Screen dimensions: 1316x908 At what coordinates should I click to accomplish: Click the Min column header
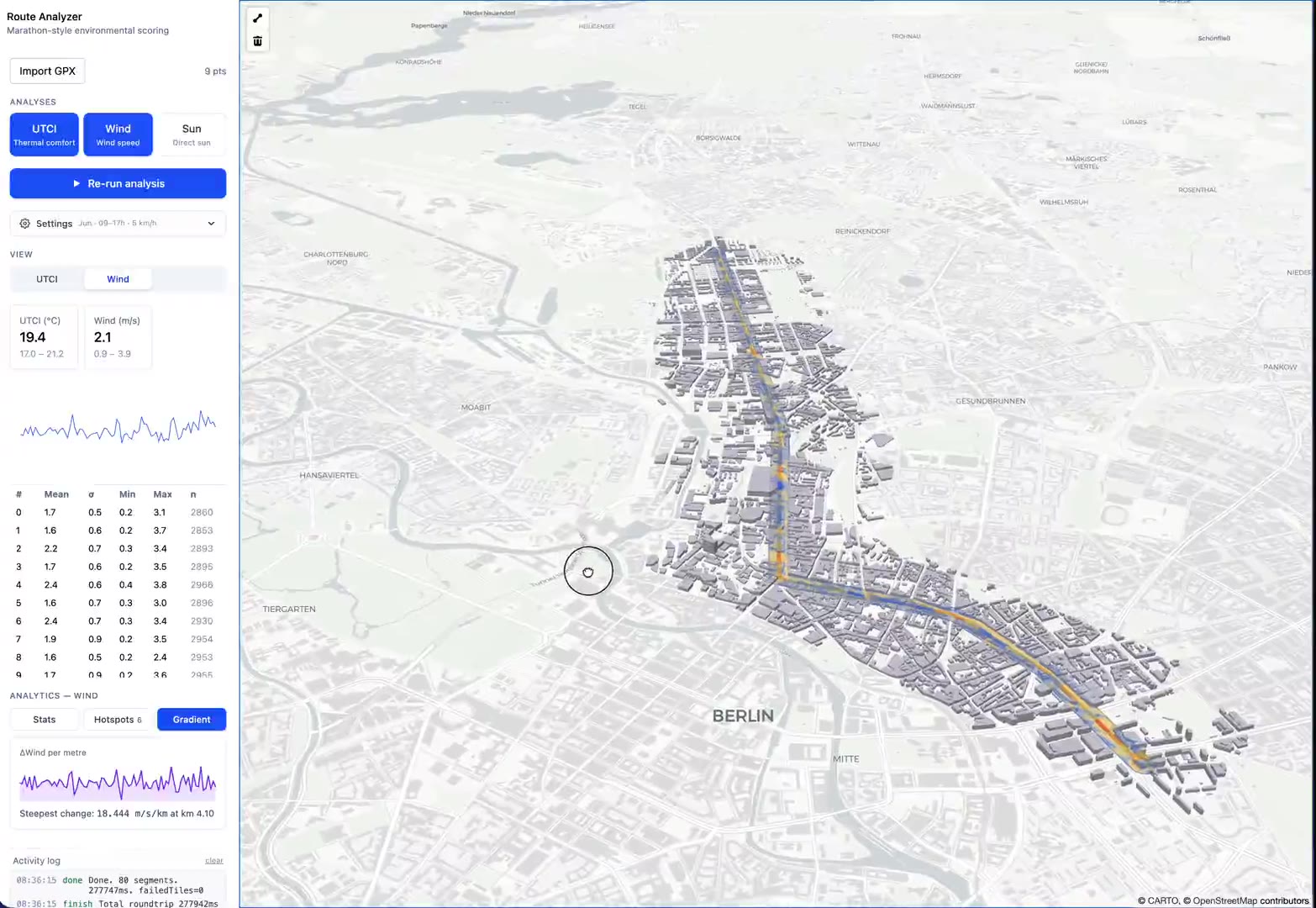point(127,494)
